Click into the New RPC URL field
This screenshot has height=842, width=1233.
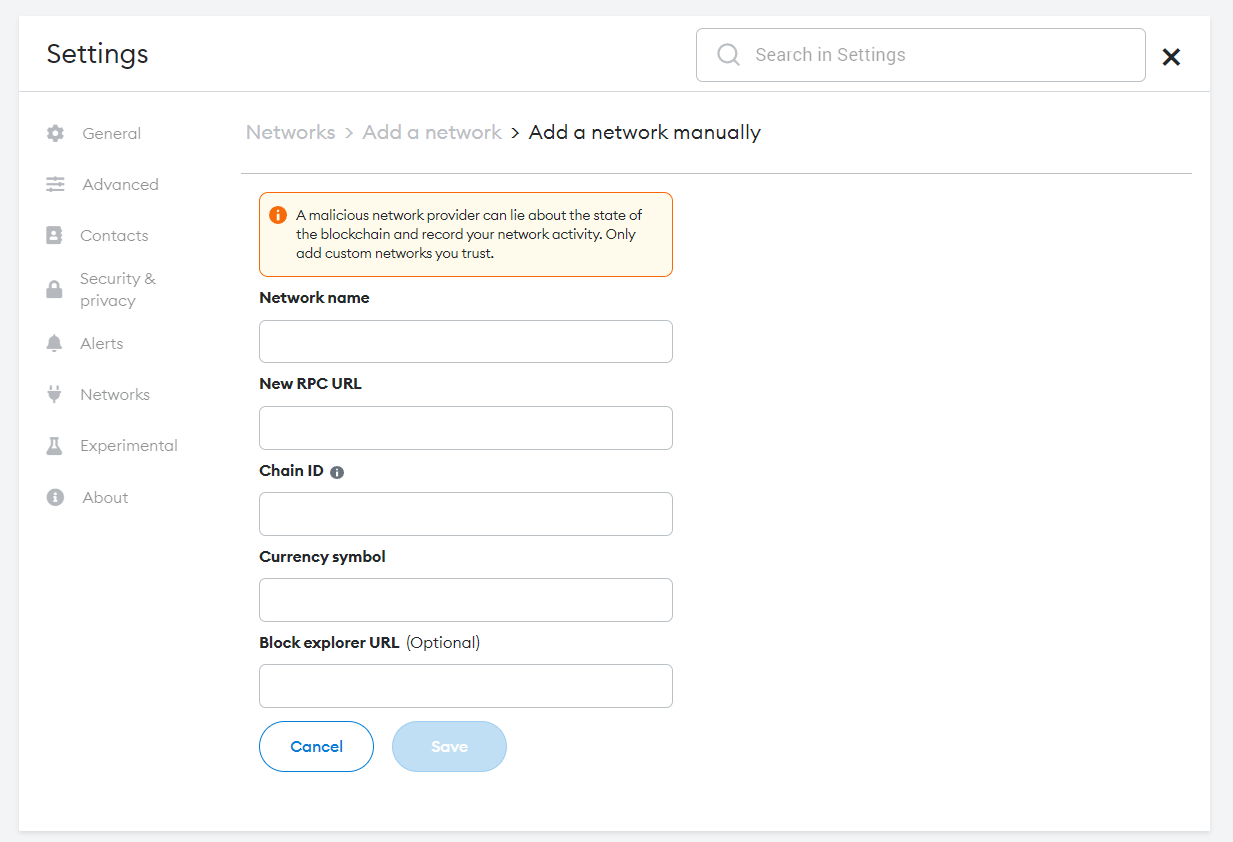[465, 427]
